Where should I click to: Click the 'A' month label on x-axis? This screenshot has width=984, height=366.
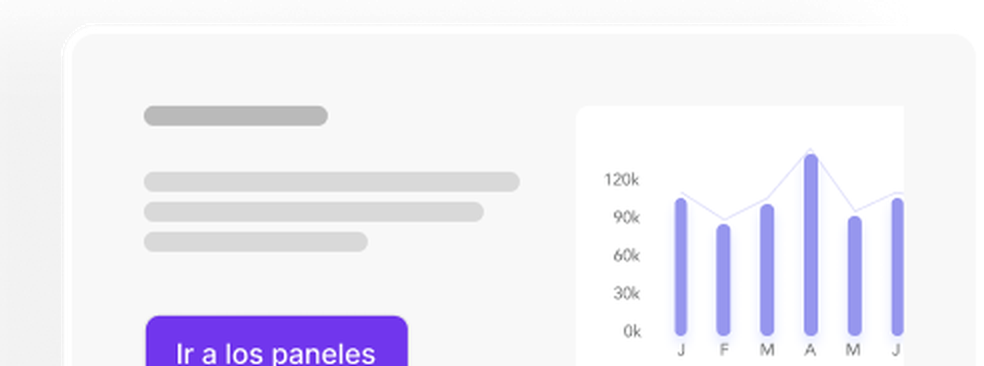[811, 350]
